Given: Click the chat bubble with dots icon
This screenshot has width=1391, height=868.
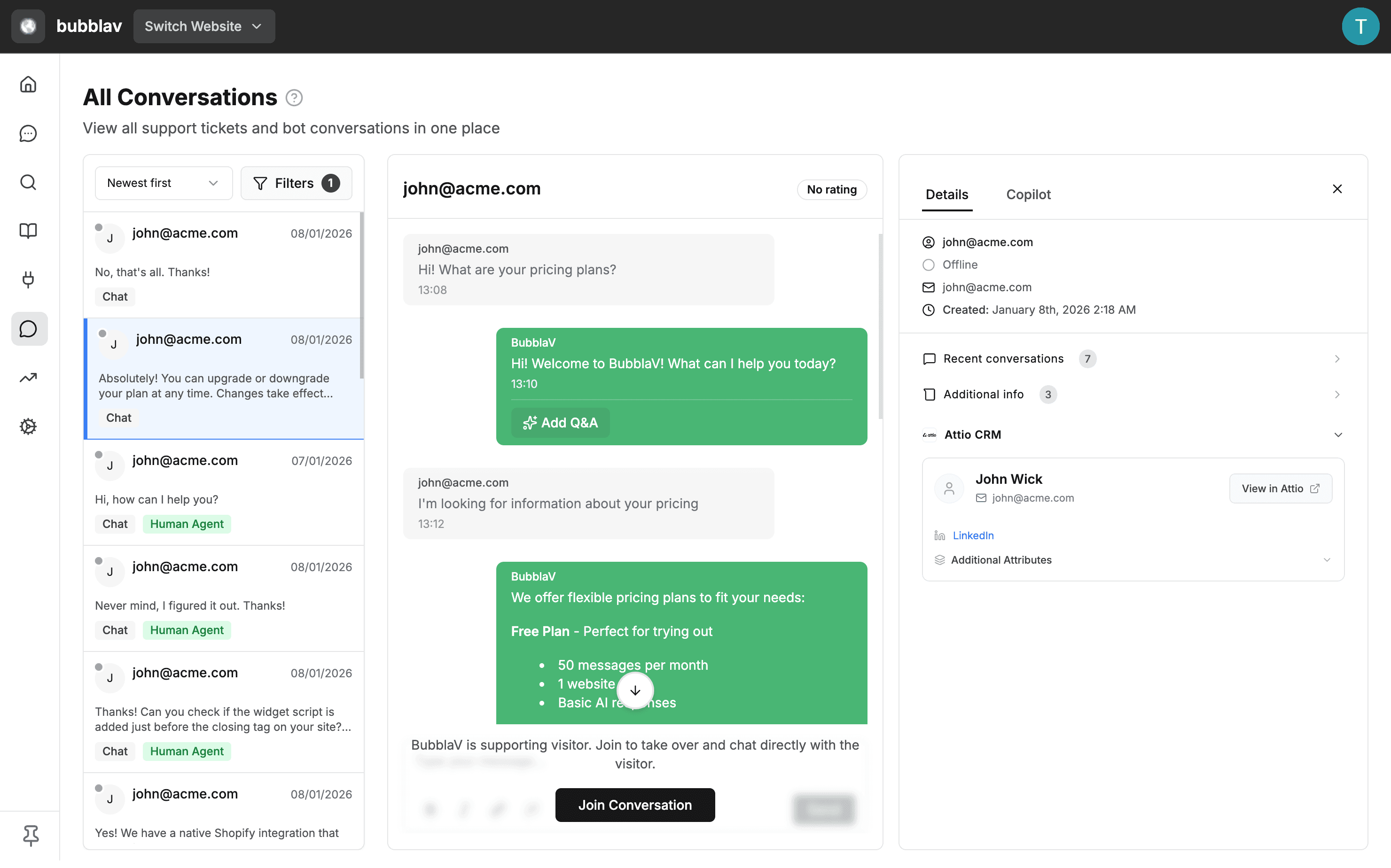Looking at the screenshot, I should click(28, 134).
